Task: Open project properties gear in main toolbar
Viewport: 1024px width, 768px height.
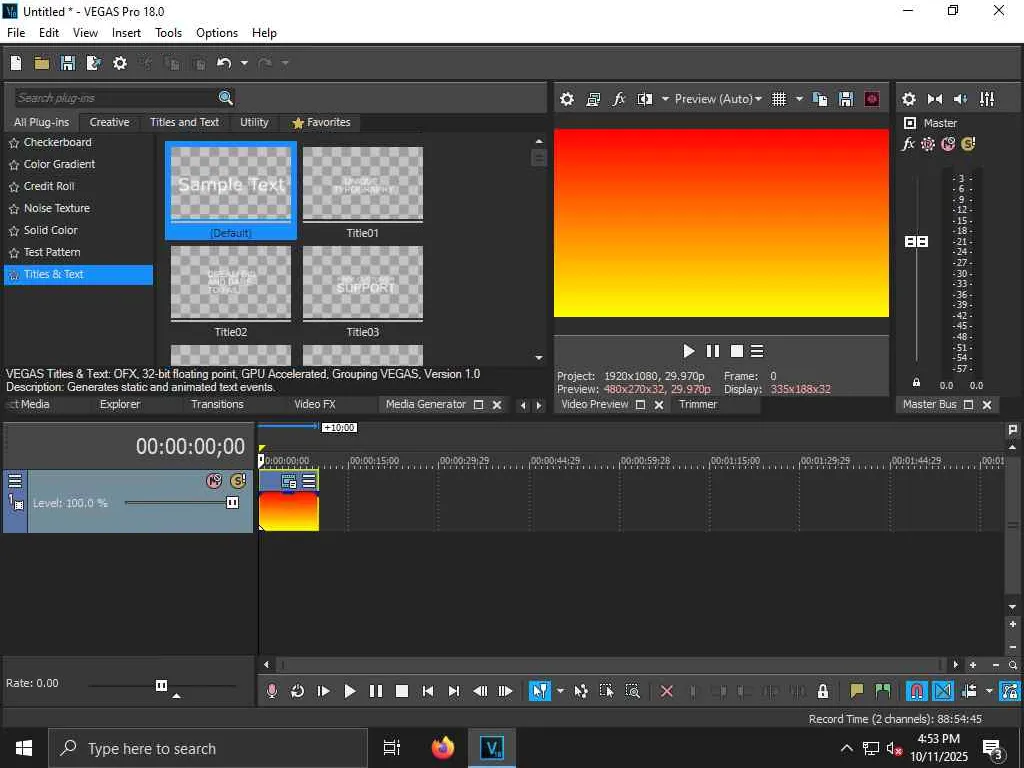Action: click(120, 63)
